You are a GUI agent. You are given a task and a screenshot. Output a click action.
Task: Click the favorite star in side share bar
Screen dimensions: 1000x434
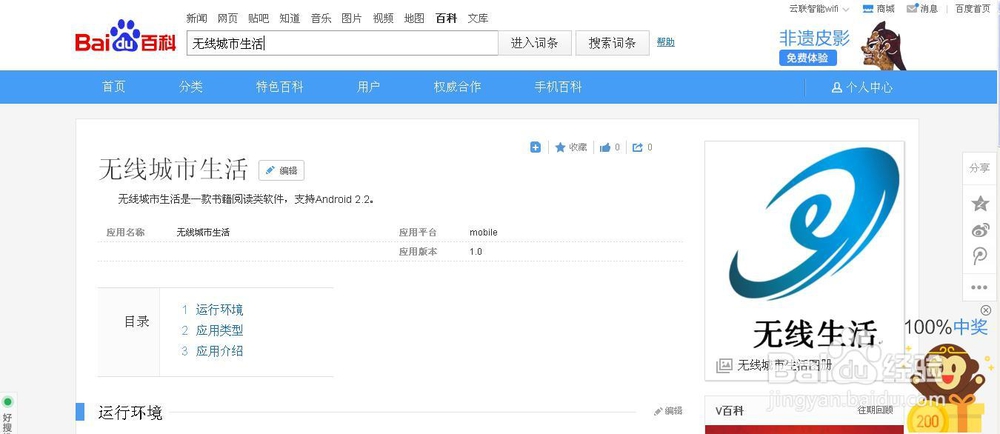pos(980,204)
